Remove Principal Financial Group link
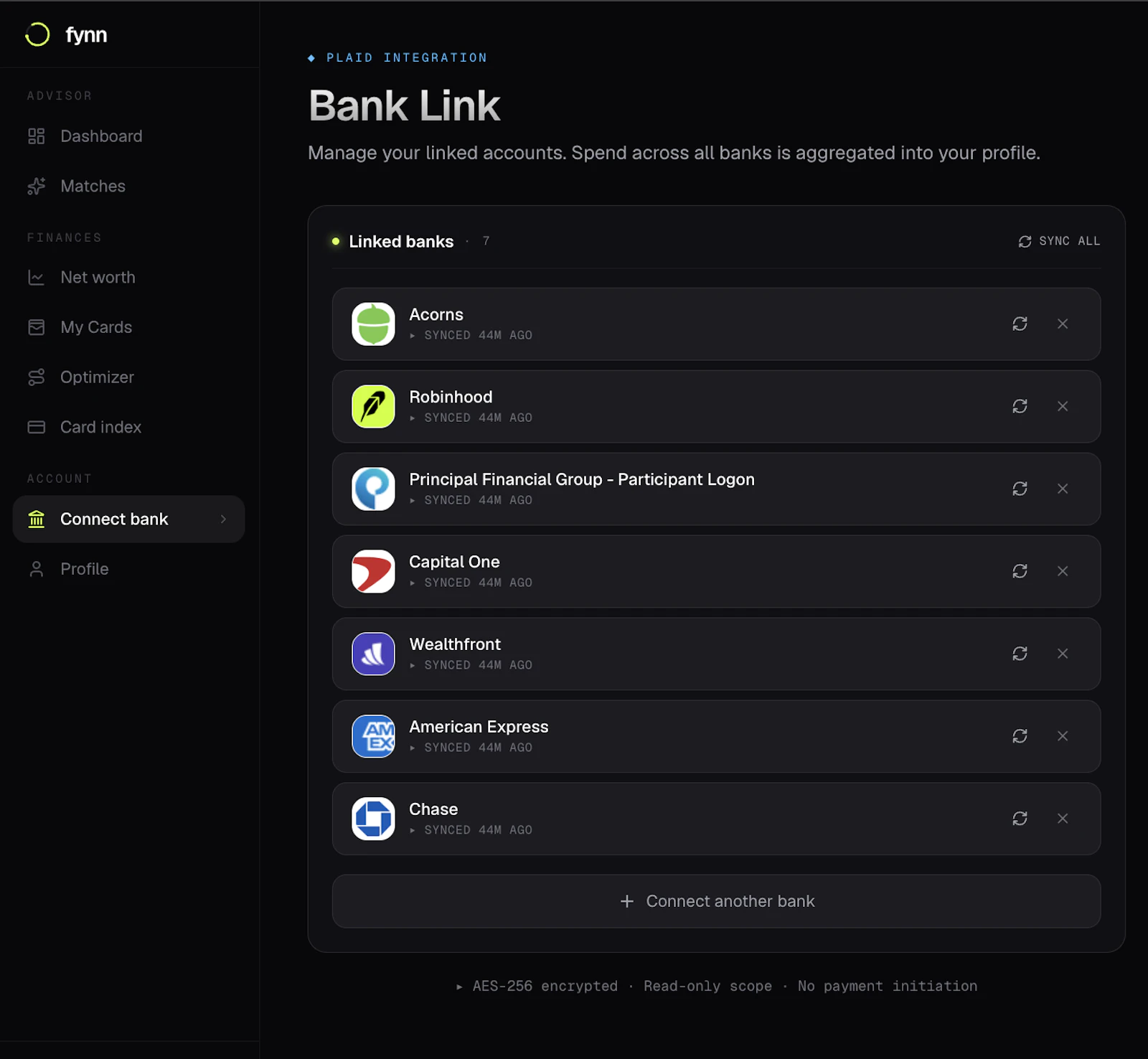1148x1059 pixels. tap(1063, 489)
